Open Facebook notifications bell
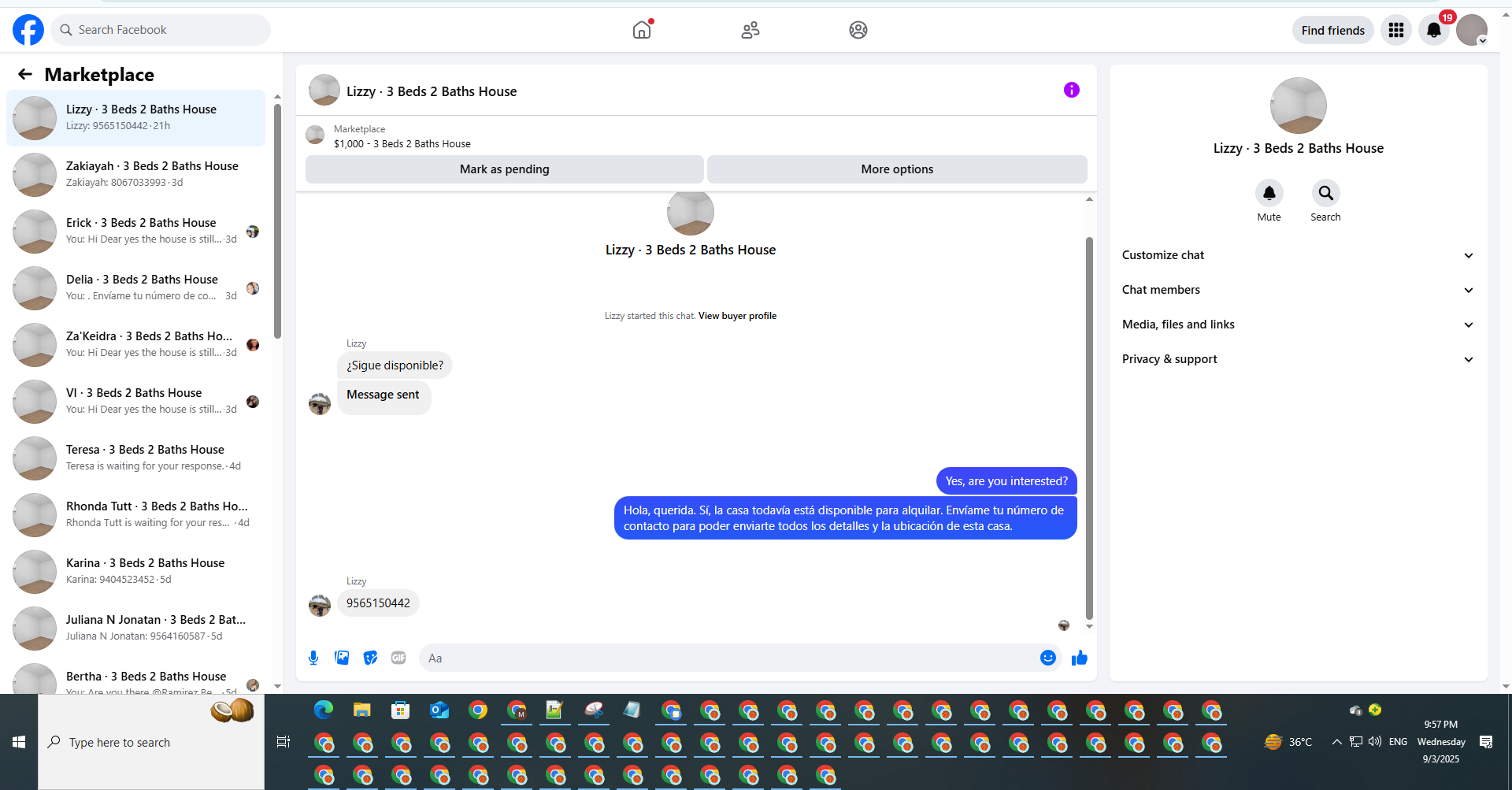The image size is (1512, 790). [x=1434, y=30]
